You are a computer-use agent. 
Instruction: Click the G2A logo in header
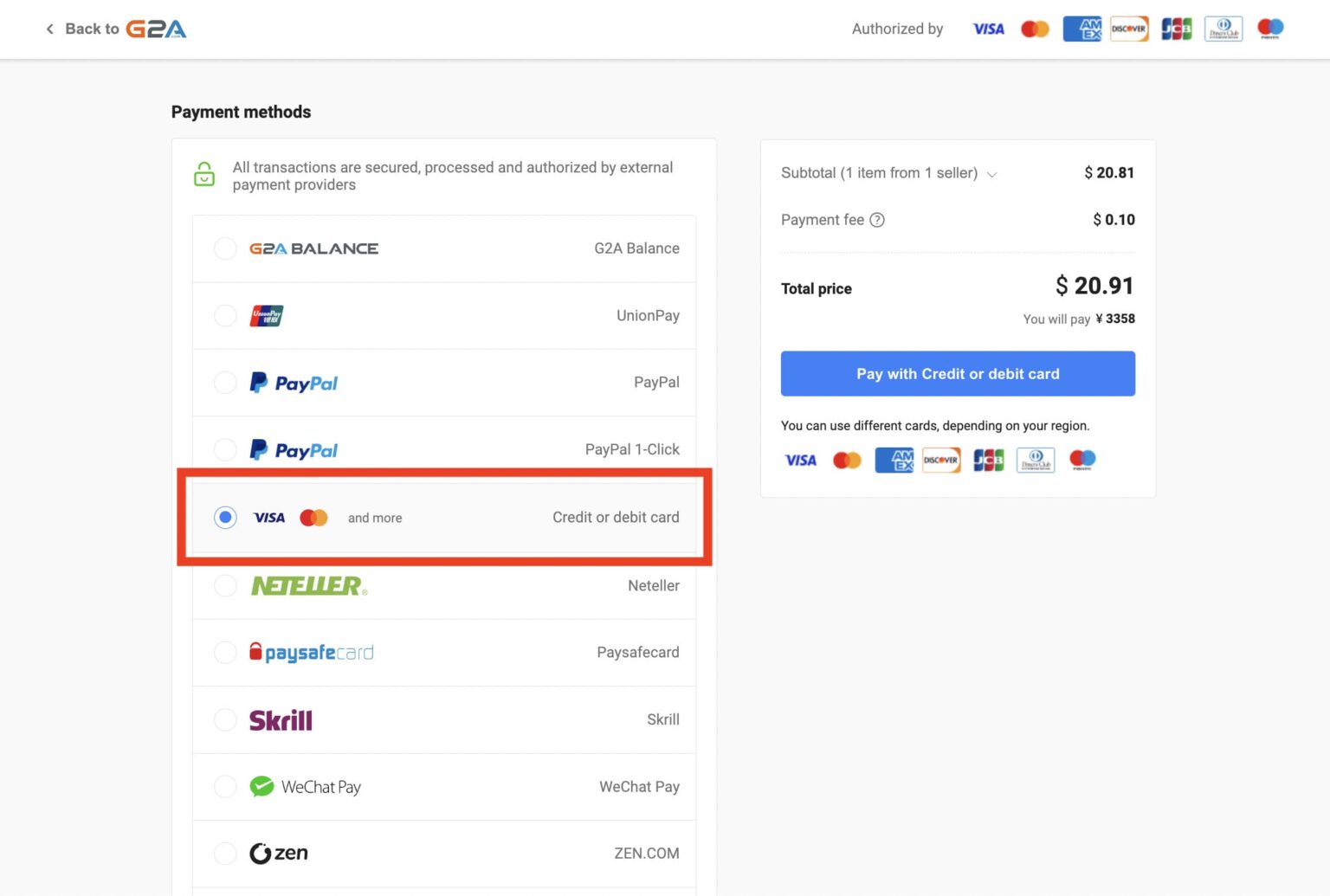click(156, 29)
